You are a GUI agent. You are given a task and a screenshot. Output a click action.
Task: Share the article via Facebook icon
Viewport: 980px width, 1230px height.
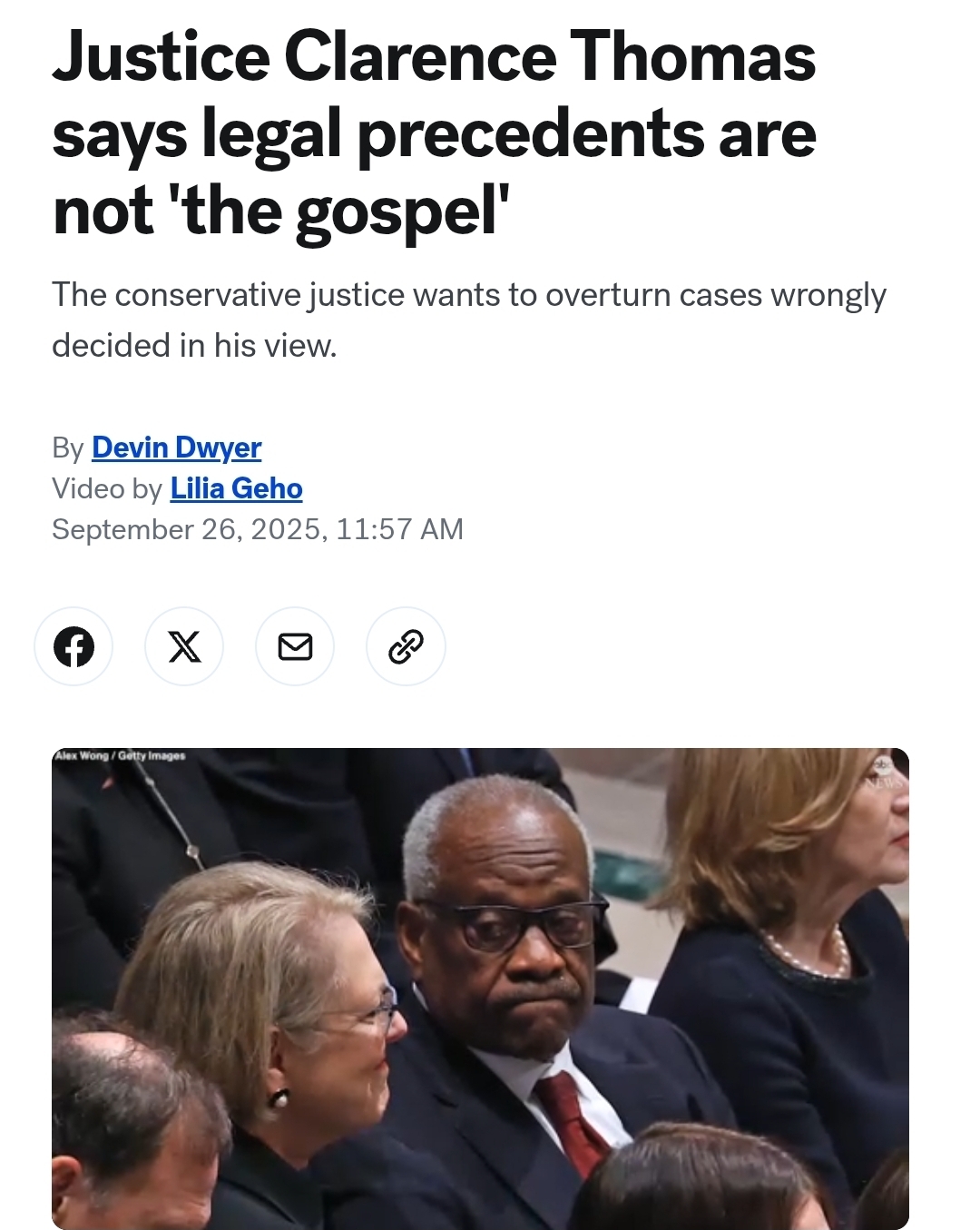pyautogui.click(x=73, y=646)
